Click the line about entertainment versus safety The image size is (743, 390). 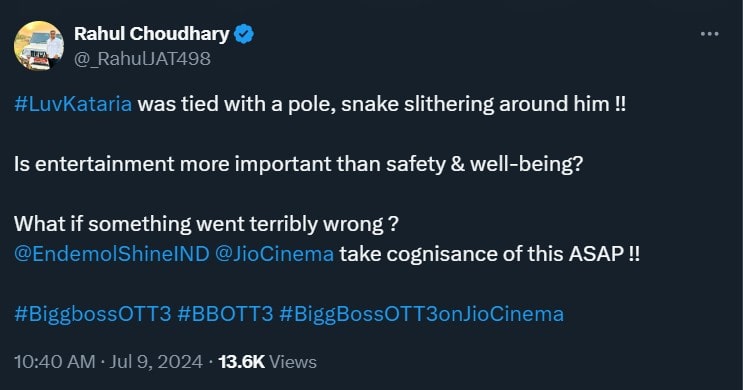[x=299, y=164]
